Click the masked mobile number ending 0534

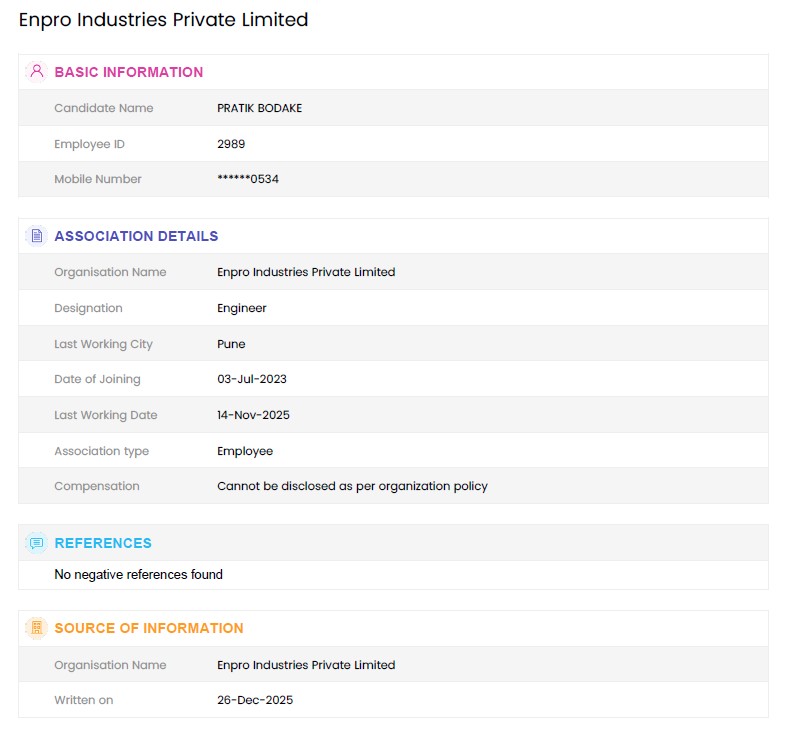pos(249,179)
